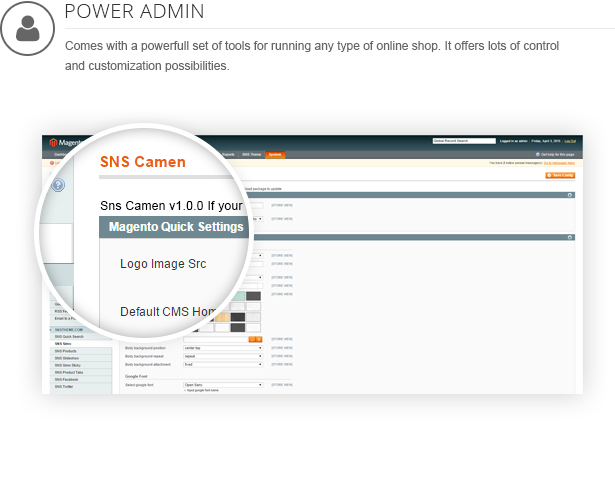Collapse the Magento Quick Settings section icon
The width and height of the screenshot is (615, 495).
click(x=569, y=237)
